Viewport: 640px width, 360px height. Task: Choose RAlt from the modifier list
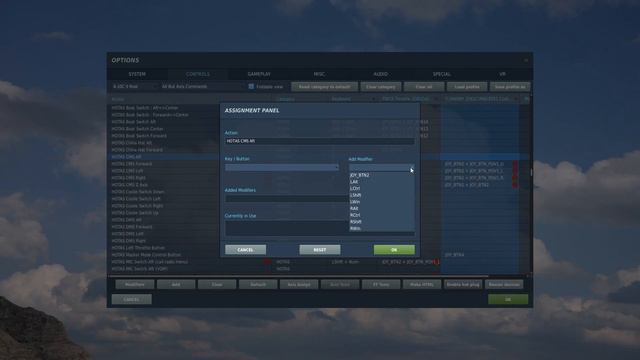[x=382, y=208]
